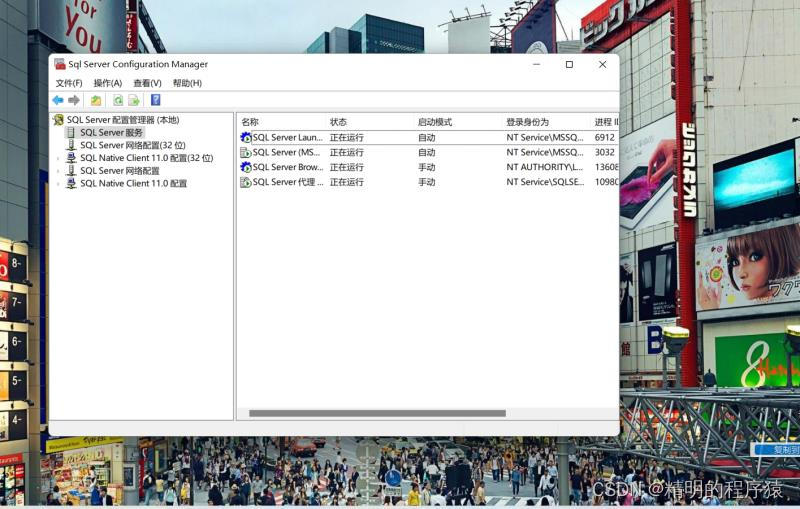Screen dimensions: 800x509
Task: Click process ID 6912 cell
Action: (605, 138)
